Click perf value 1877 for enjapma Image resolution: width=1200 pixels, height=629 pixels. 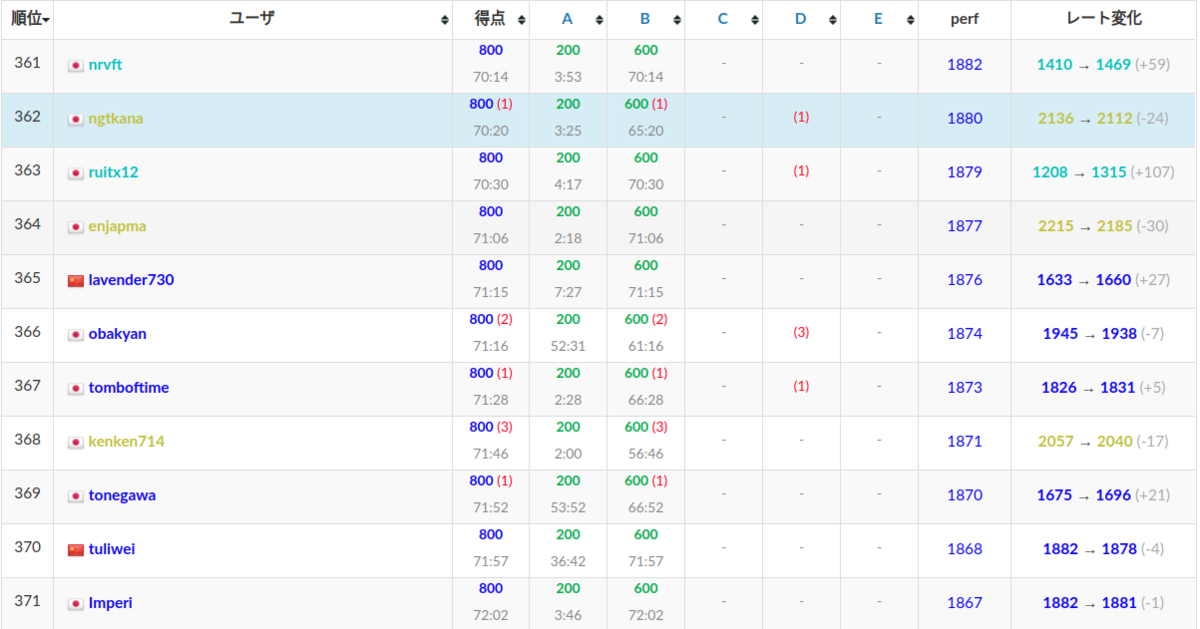[964, 227]
